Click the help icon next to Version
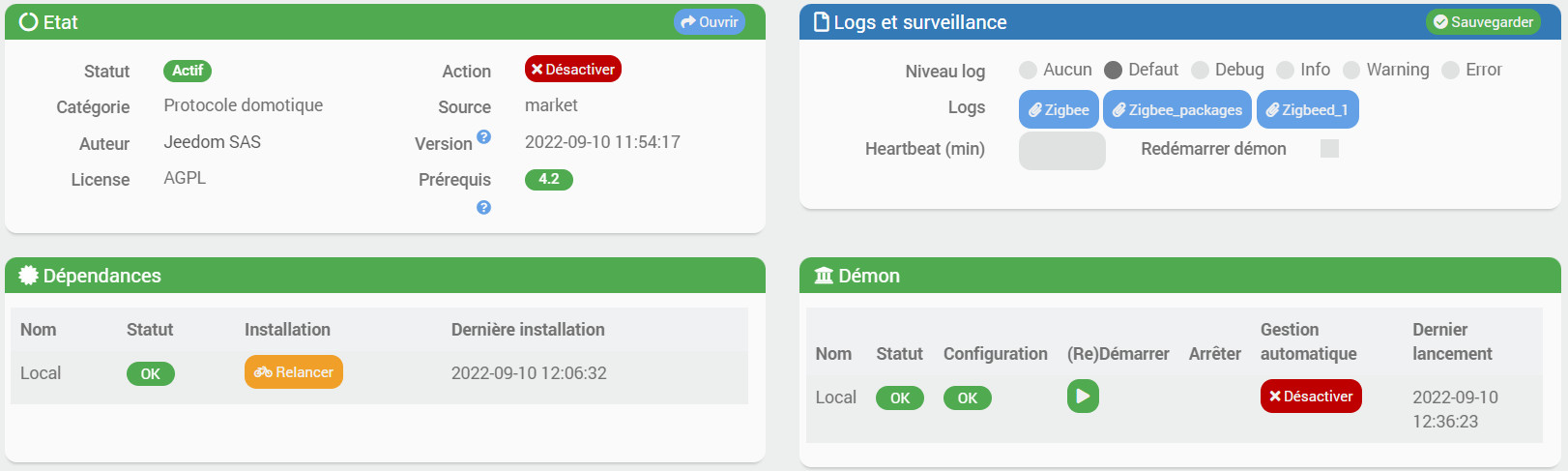Screen dimensions: 1568x471 tap(484, 137)
